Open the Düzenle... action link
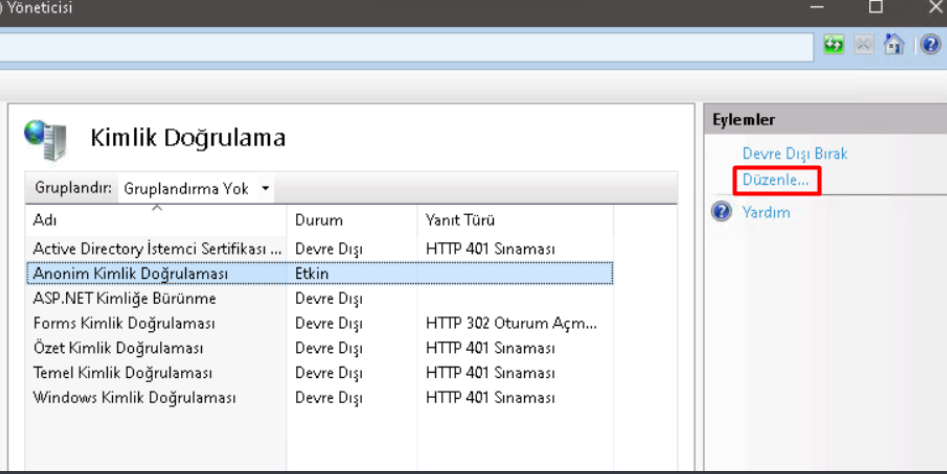This screenshot has height=474, width=947. pos(775,180)
